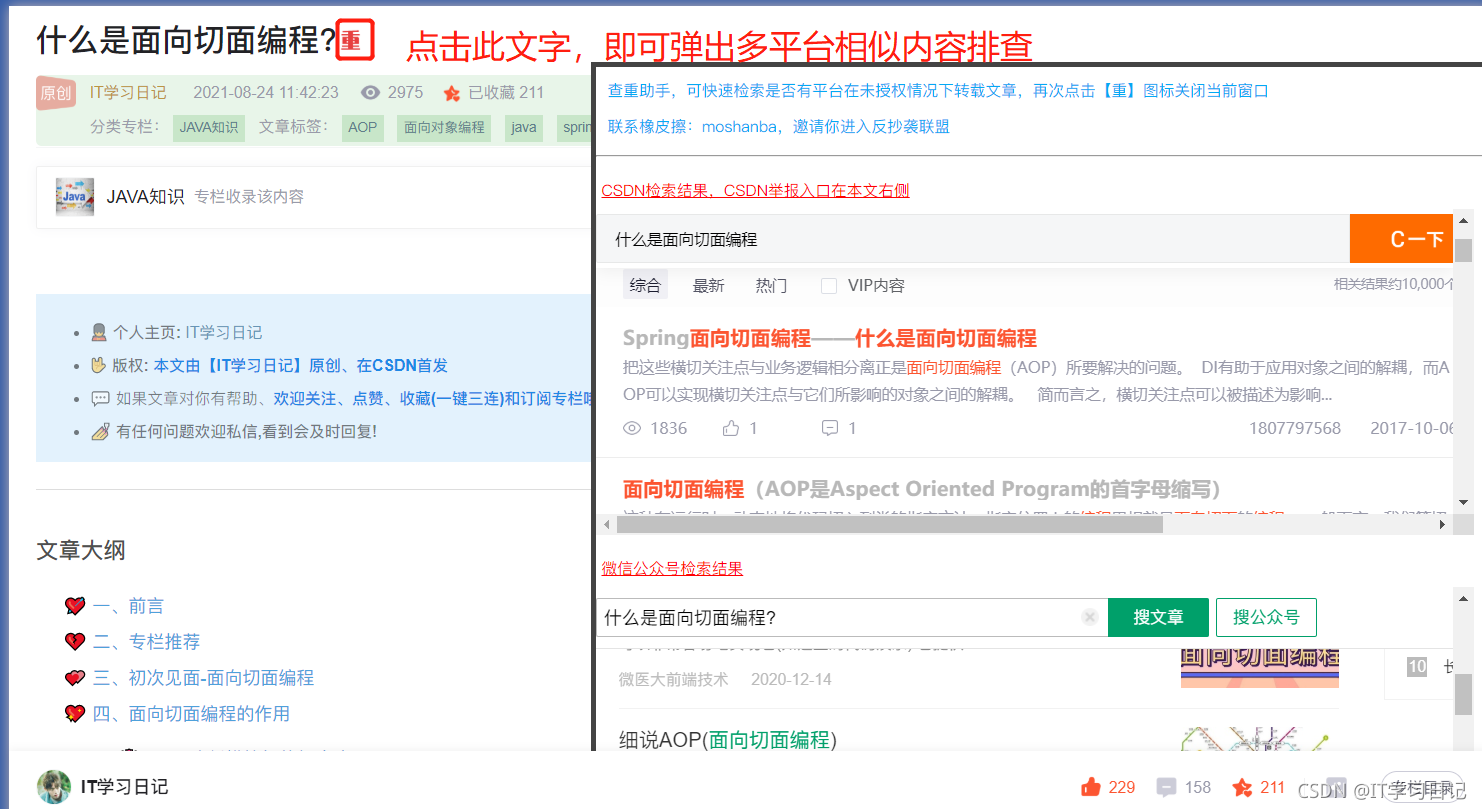Click comment icon in Spring search result

830,428
